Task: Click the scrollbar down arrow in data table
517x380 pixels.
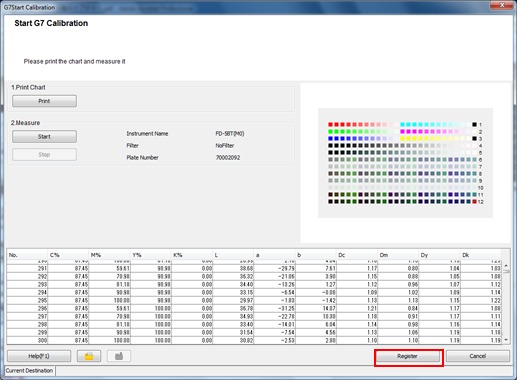Action: pyautogui.click(x=506, y=340)
